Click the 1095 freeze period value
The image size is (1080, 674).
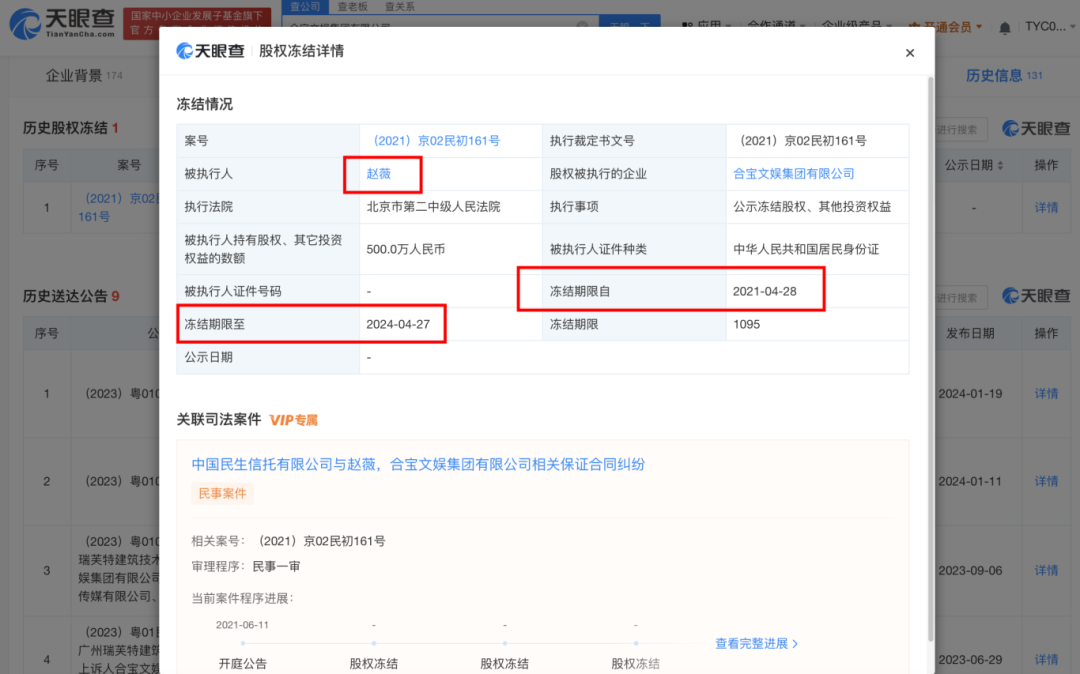pos(747,324)
